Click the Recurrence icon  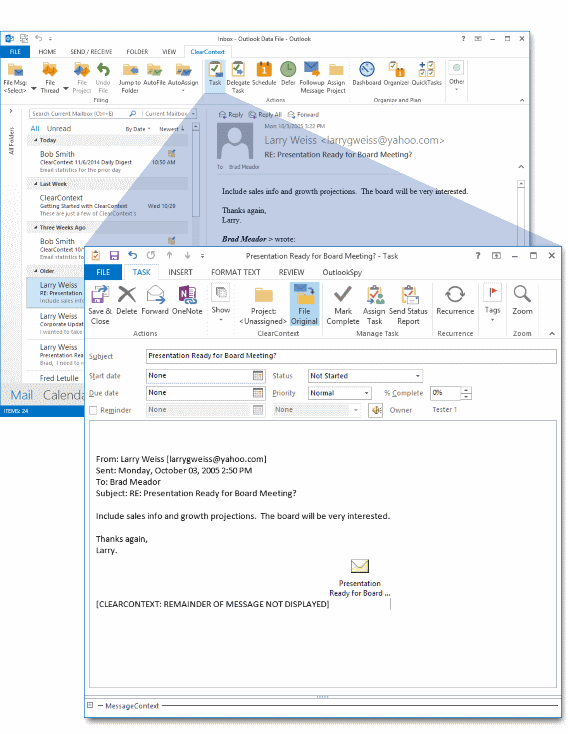coord(455,300)
